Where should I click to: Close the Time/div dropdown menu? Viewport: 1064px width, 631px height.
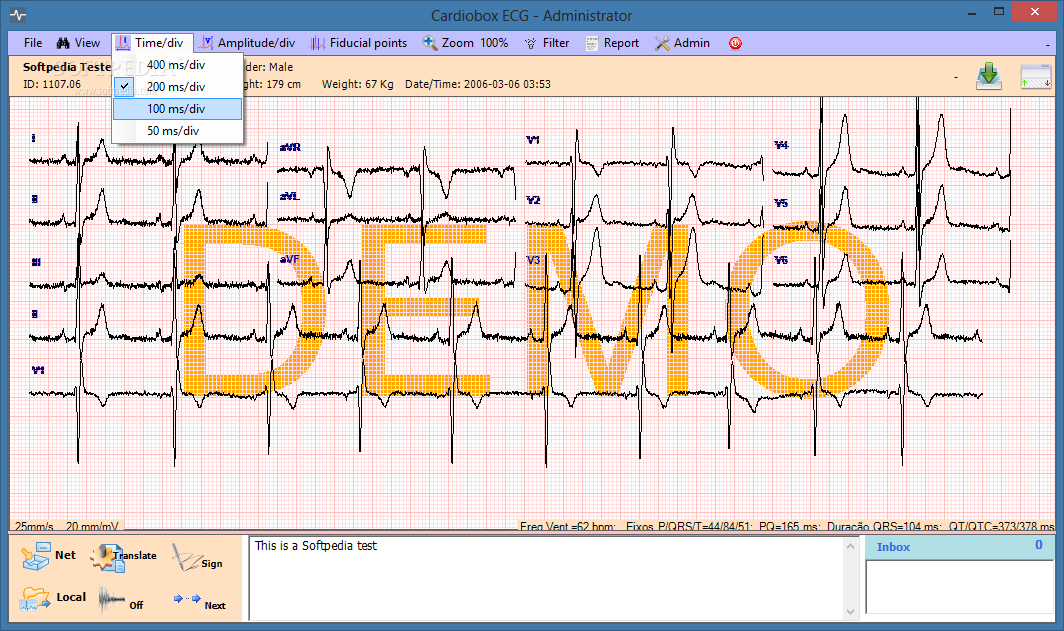click(x=153, y=43)
